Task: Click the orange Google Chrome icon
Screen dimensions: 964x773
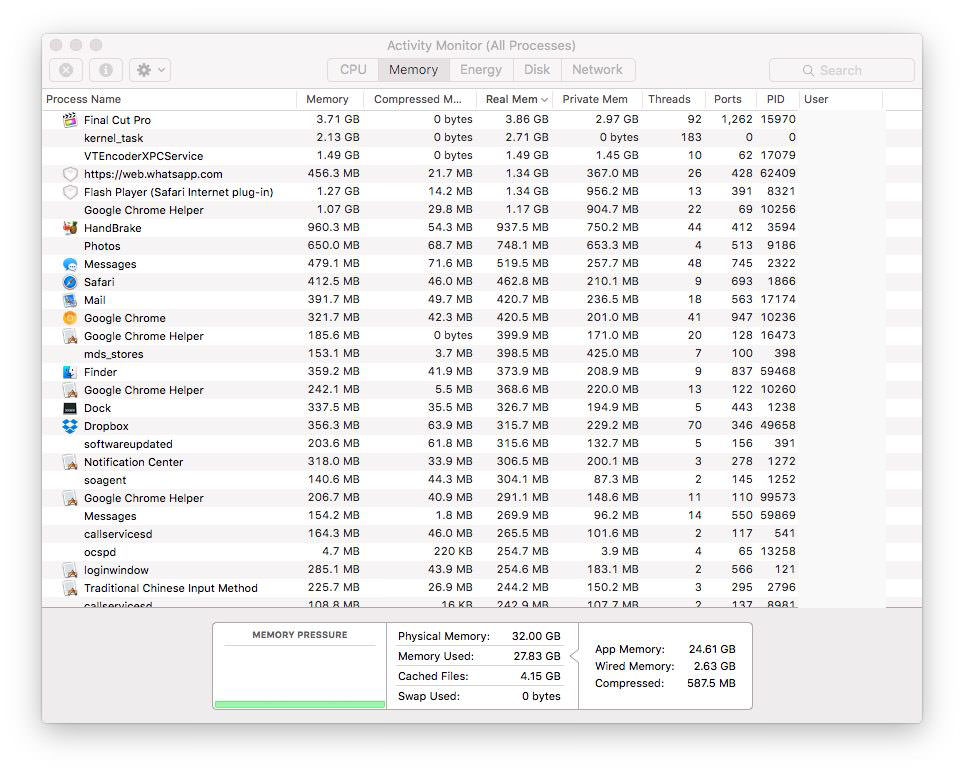Action: 70,318
